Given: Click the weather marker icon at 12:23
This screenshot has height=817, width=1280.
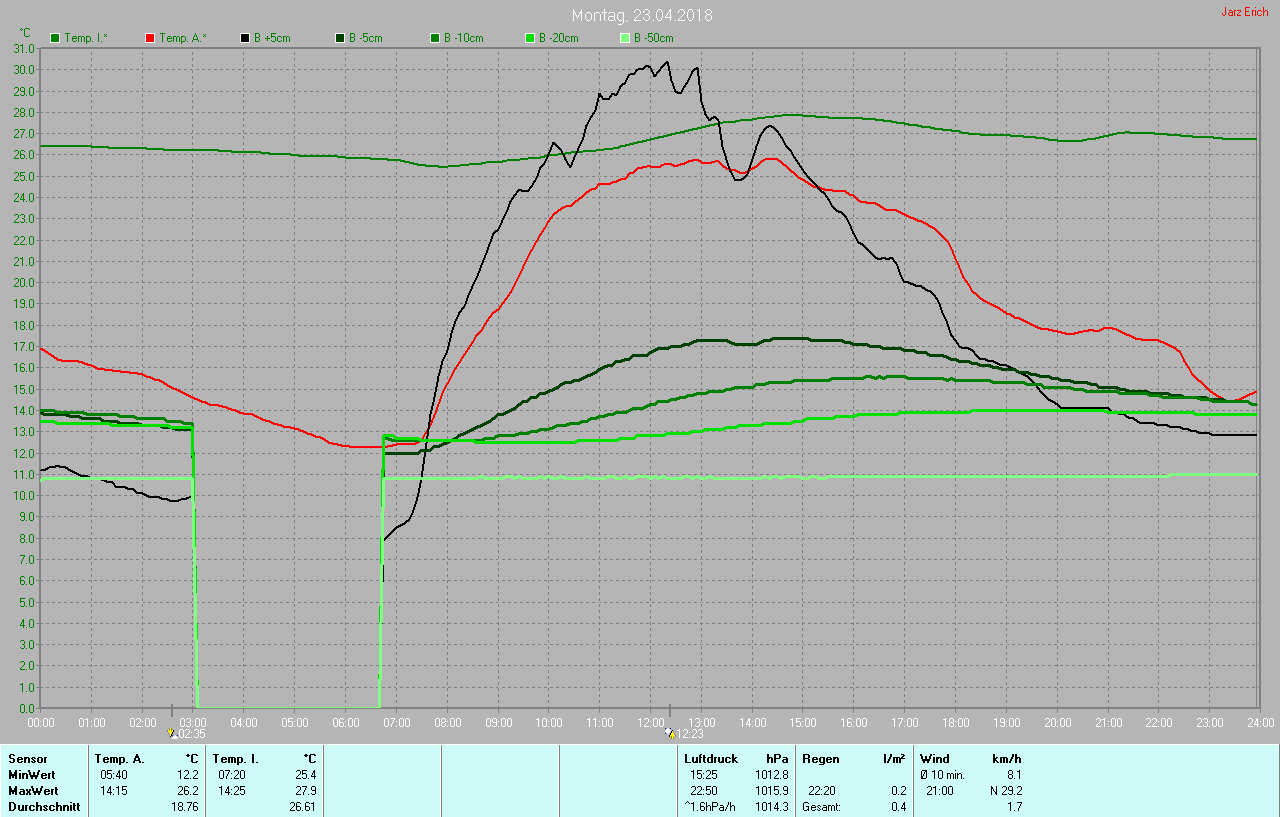Looking at the screenshot, I should 669,733.
